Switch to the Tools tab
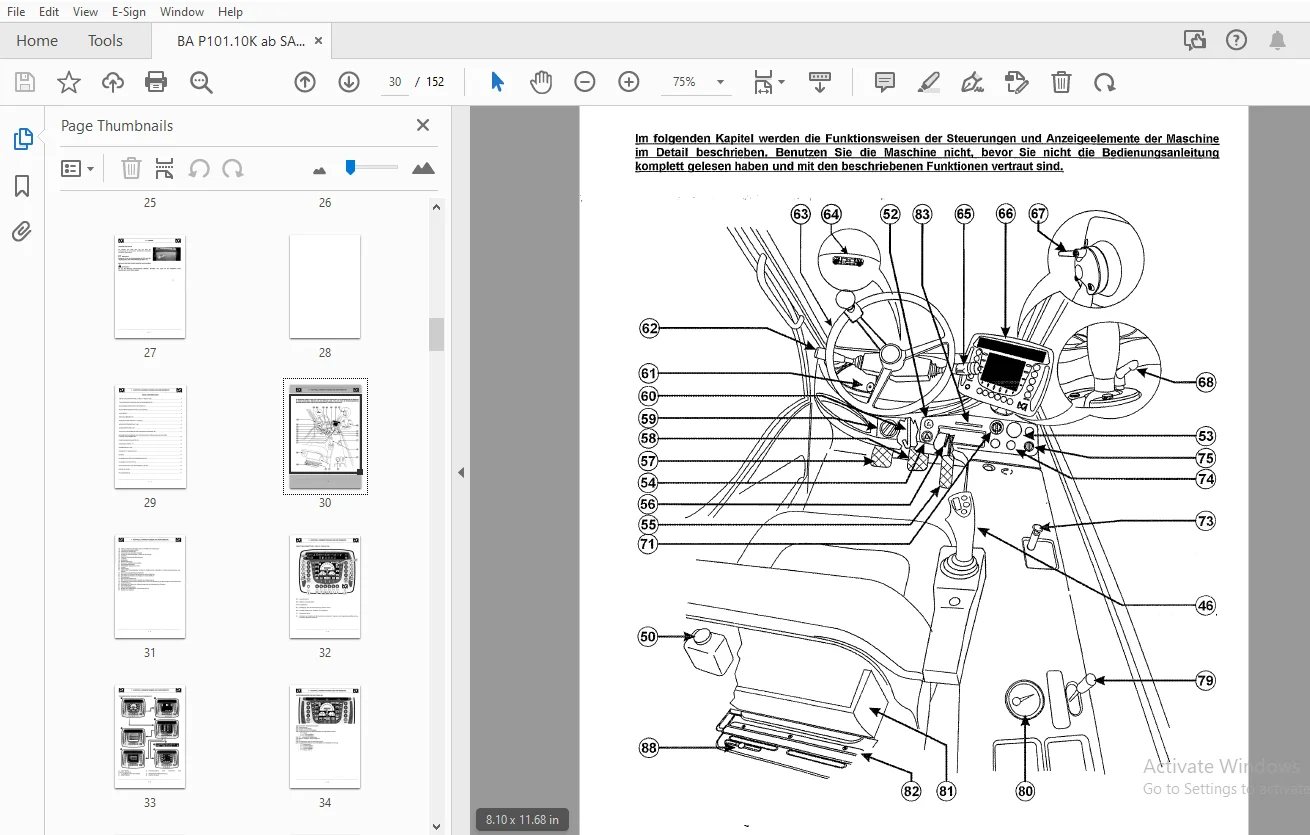The image size is (1310, 835). [105, 40]
